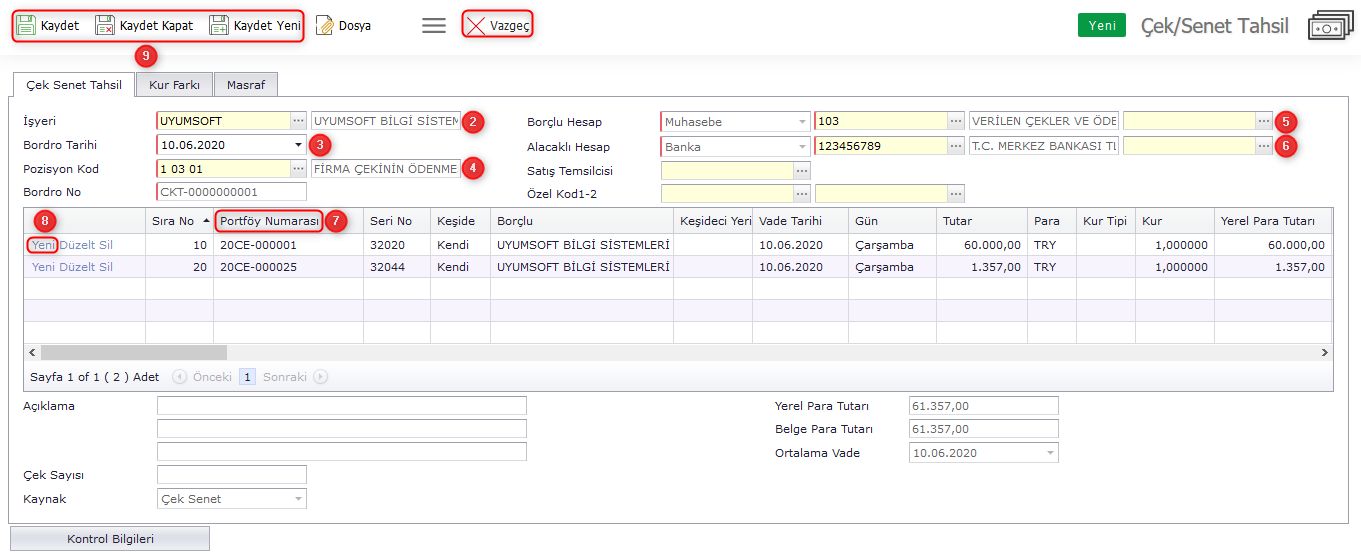Screen dimensions: 1361x556
Task: Click the Vazgeç cancel icon
Action: pos(476,26)
